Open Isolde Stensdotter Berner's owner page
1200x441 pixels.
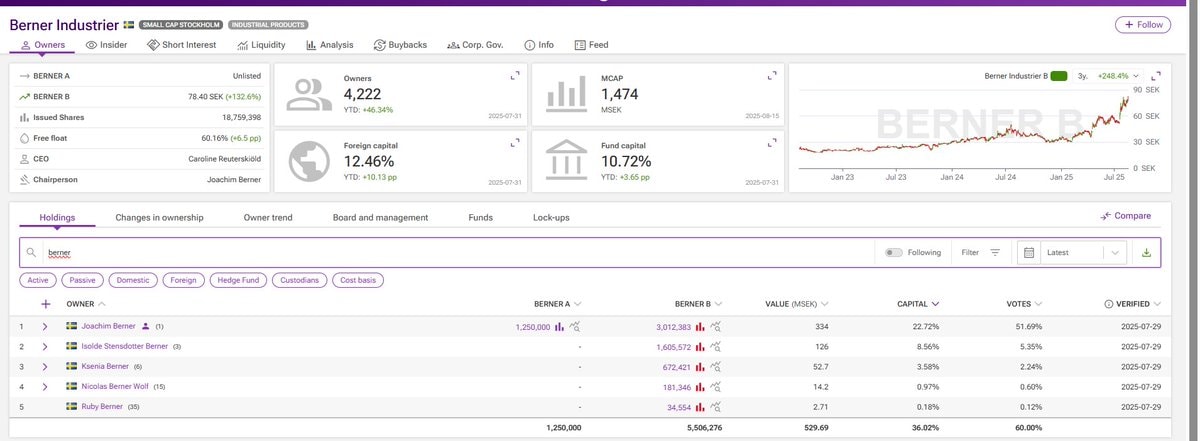point(124,346)
